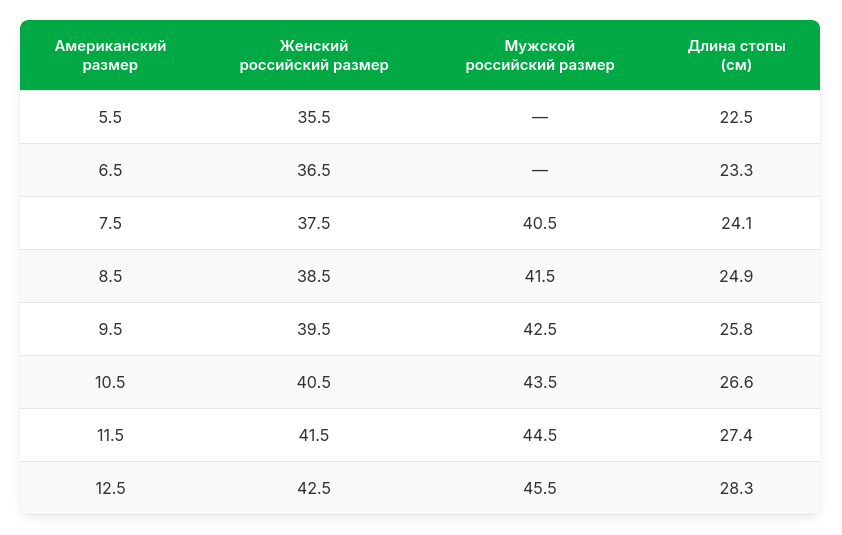Select American size 5.5 cell

coord(110,117)
